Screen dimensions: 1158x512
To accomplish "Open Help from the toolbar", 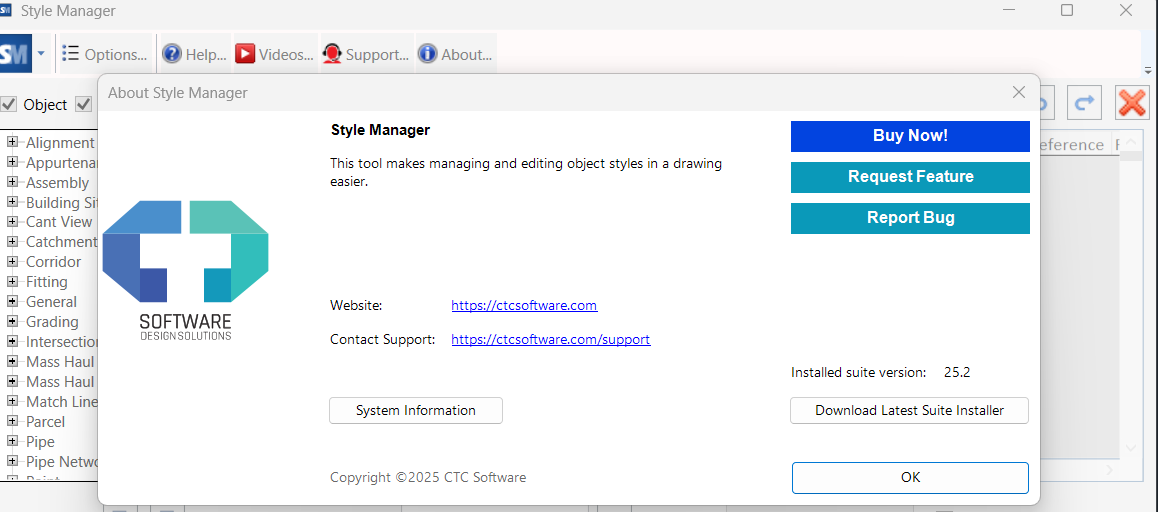I will pos(194,54).
